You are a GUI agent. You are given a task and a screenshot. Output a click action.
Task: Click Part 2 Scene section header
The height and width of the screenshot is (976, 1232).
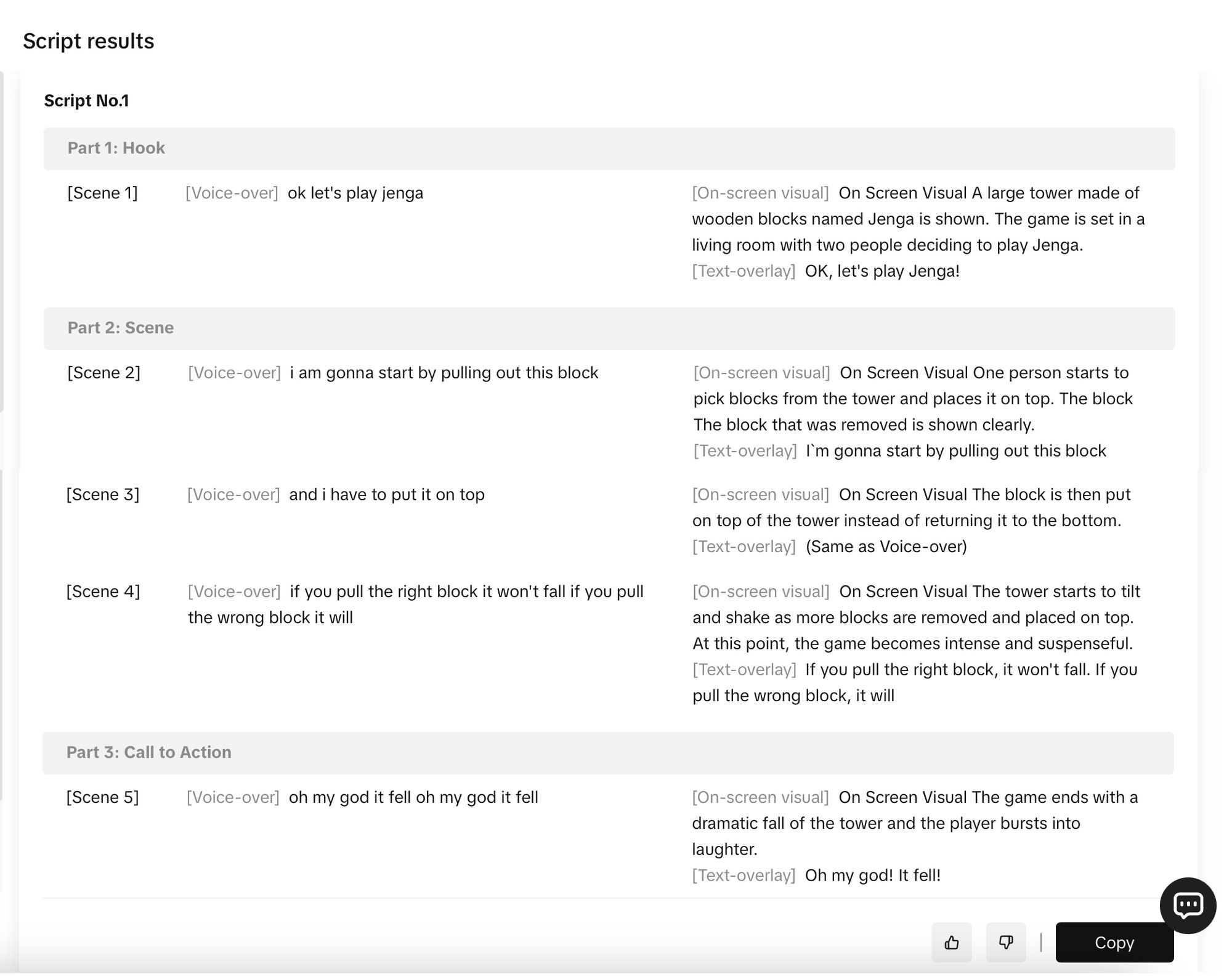click(120, 328)
